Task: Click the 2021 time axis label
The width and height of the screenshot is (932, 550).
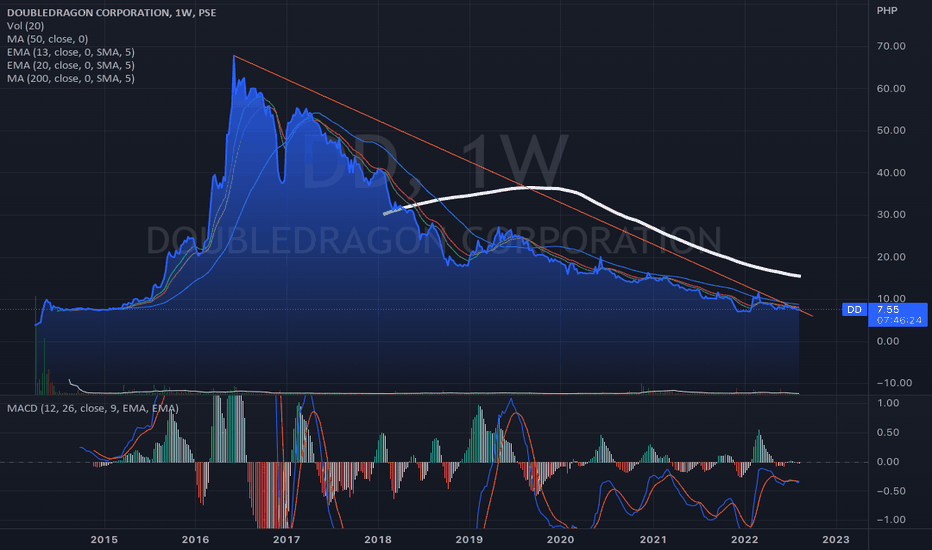Action: [x=653, y=539]
